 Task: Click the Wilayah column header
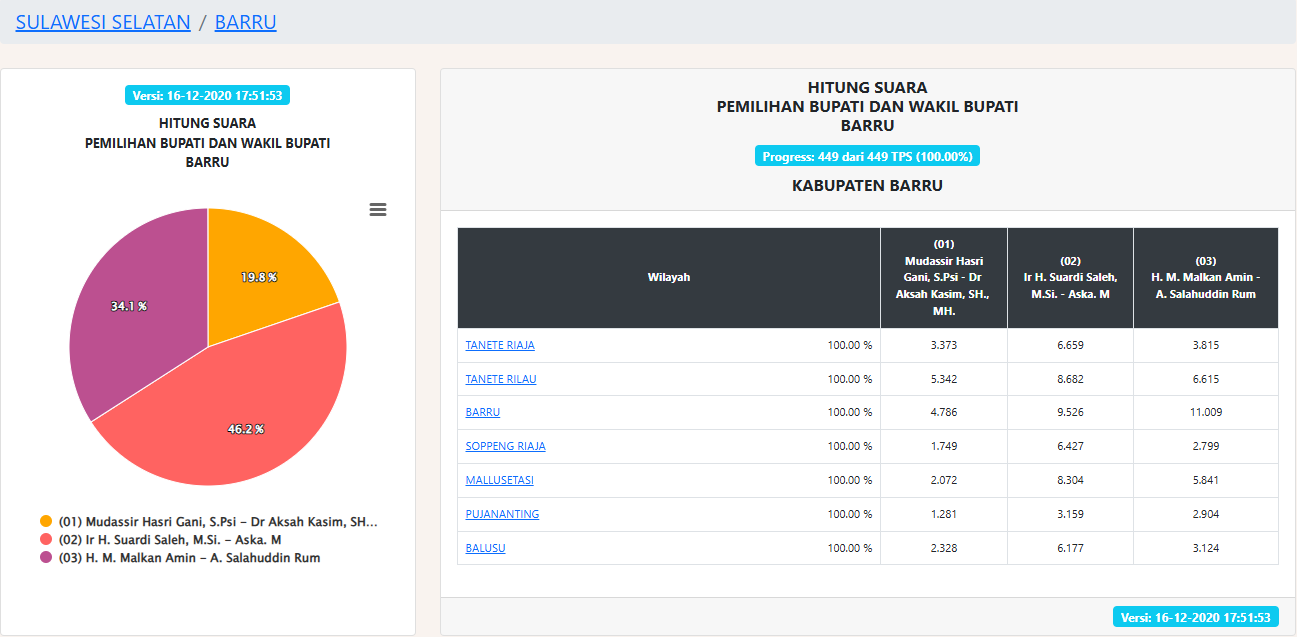pos(668,277)
